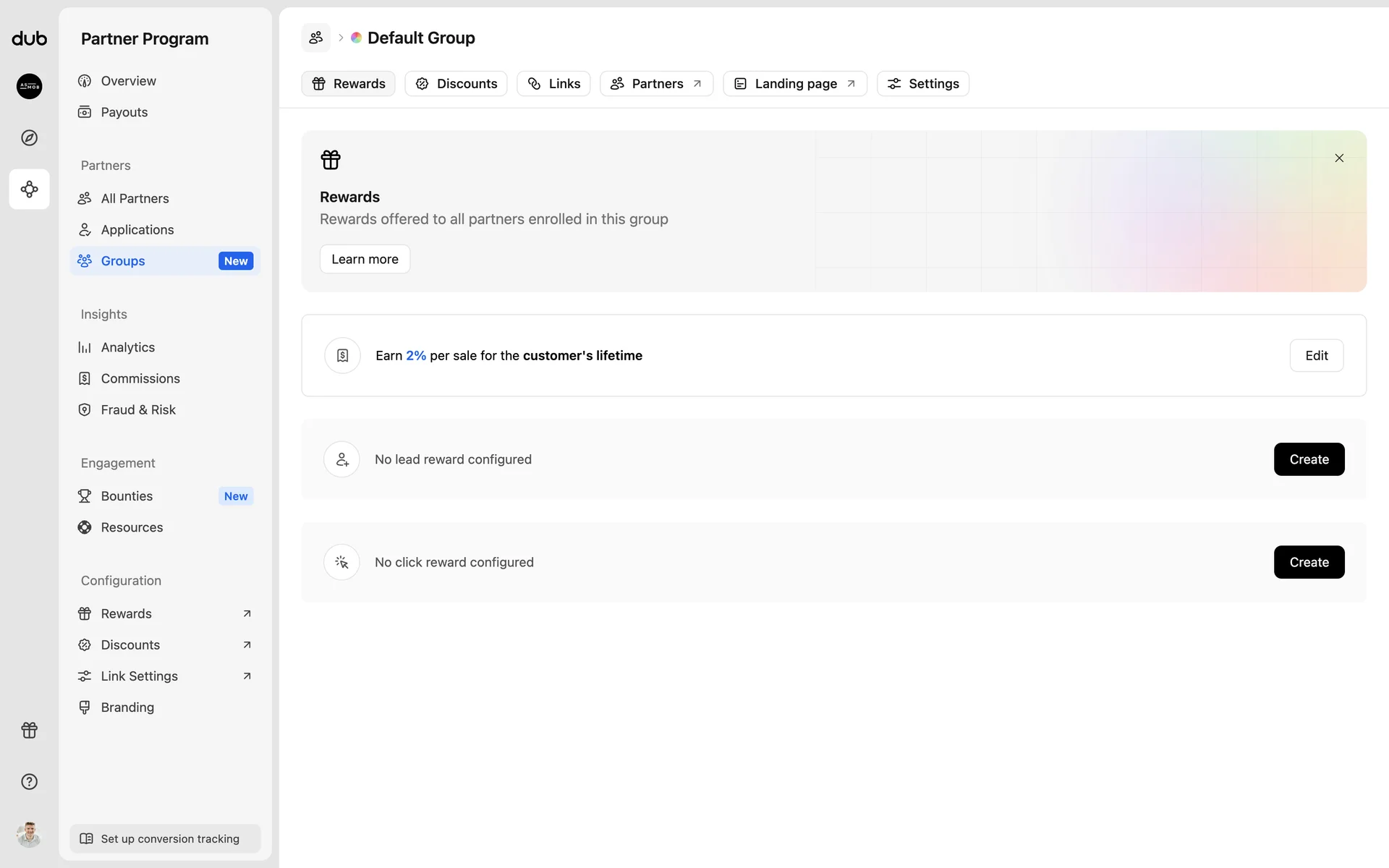Open the Landing page external link
Viewport: 1389px width, 868px height.
coord(794,84)
